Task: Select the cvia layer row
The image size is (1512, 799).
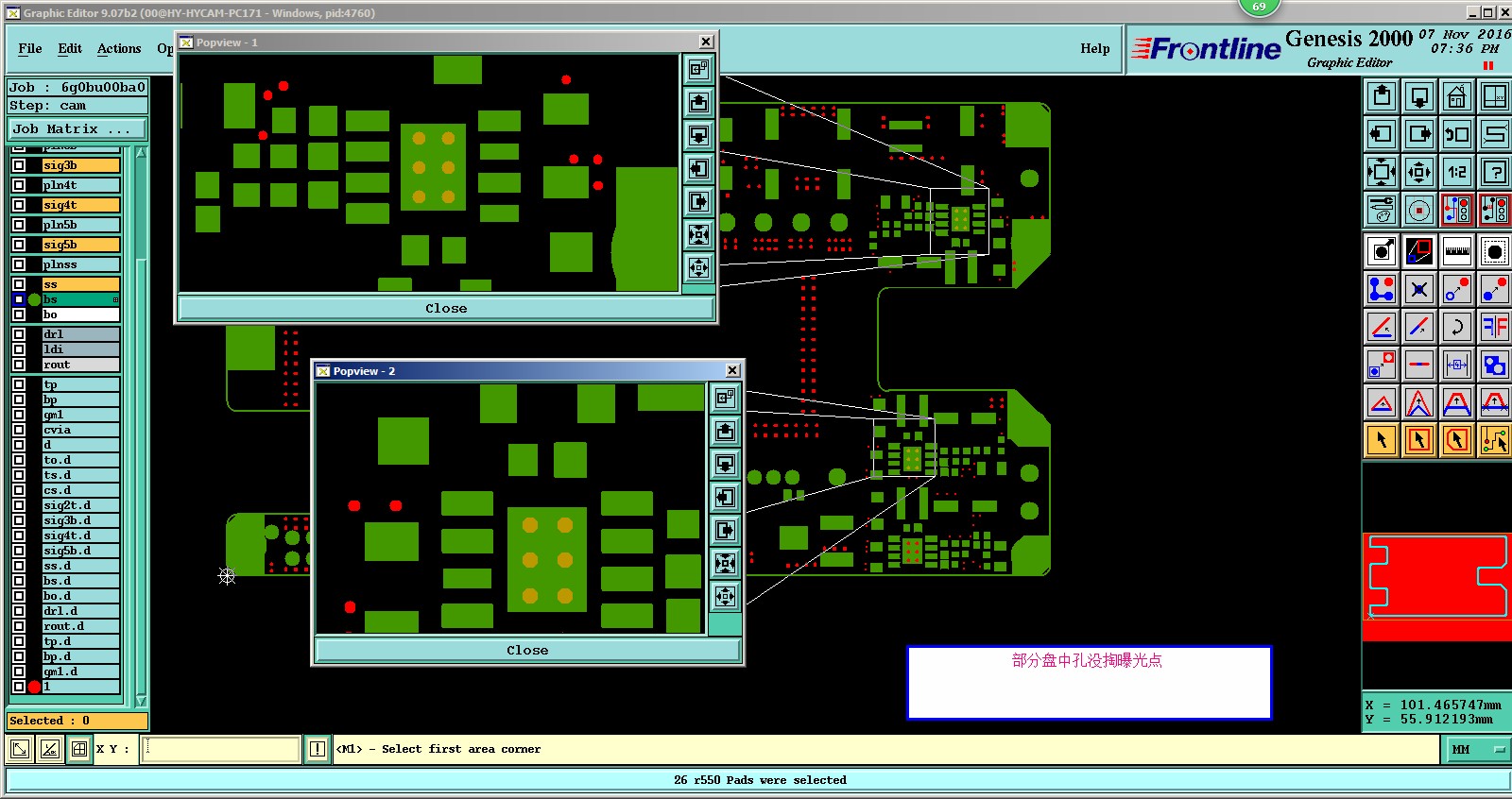Action: (x=80, y=430)
